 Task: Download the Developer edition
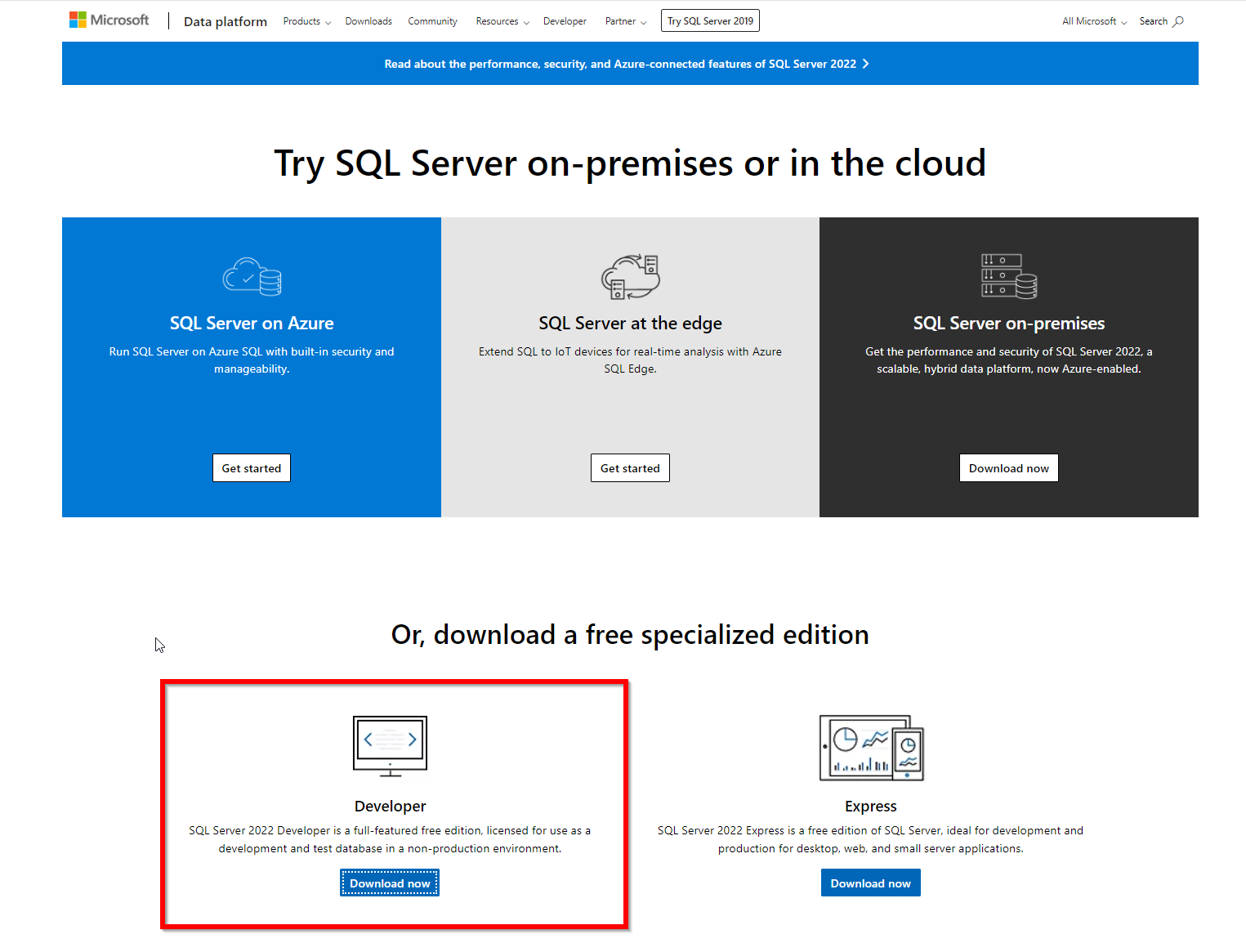(390, 883)
